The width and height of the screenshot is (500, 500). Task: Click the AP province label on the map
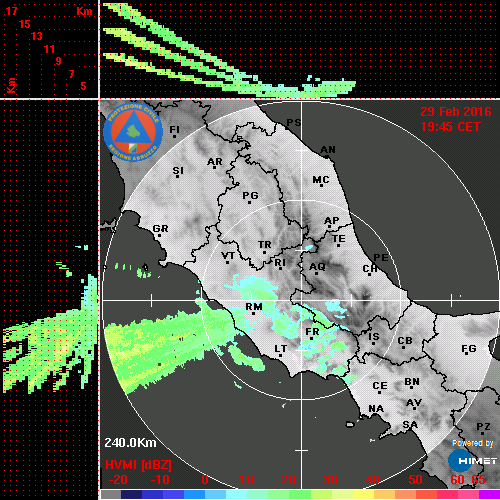click(x=332, y=221)
